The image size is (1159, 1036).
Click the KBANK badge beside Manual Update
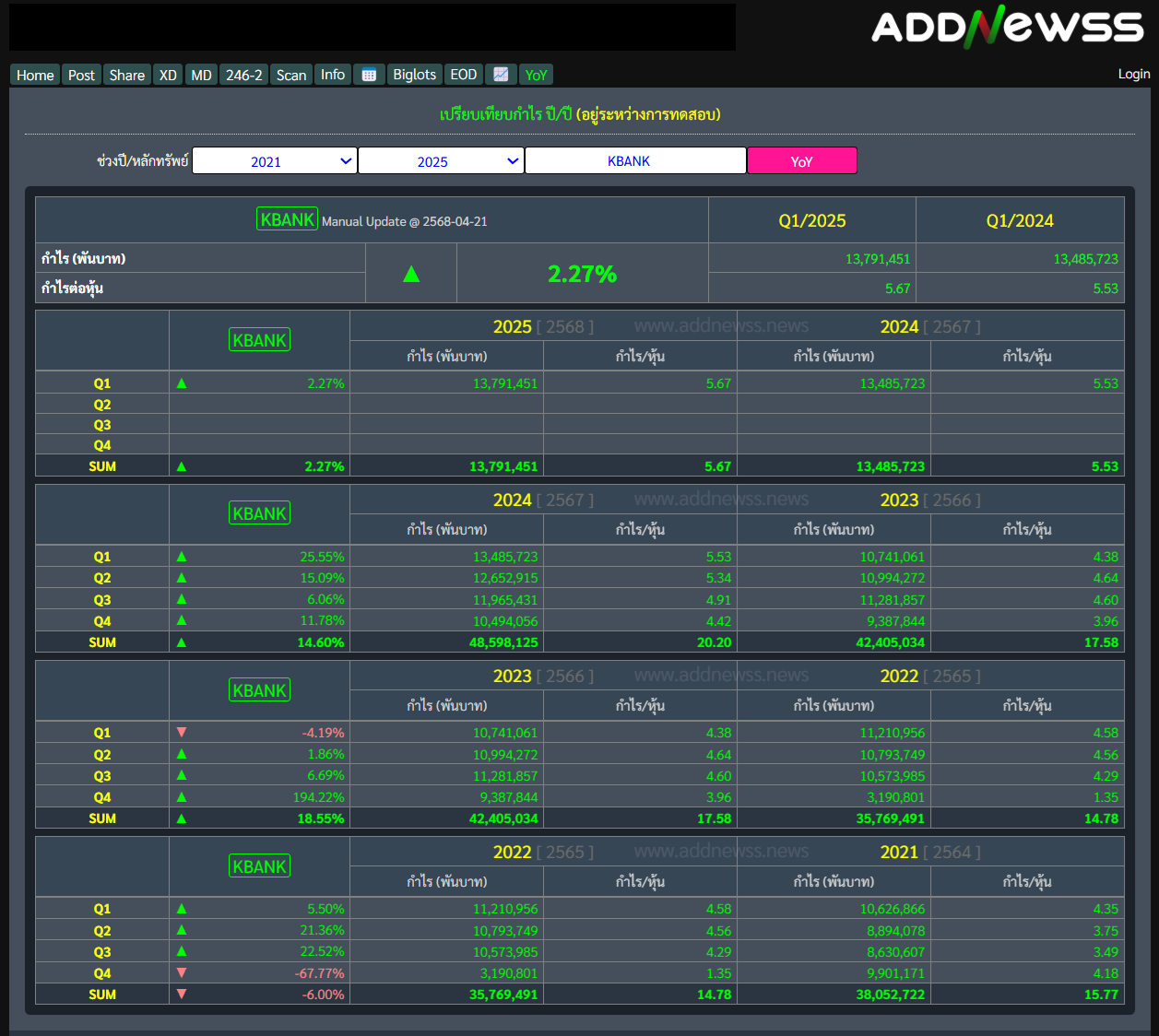coord(287,219)
